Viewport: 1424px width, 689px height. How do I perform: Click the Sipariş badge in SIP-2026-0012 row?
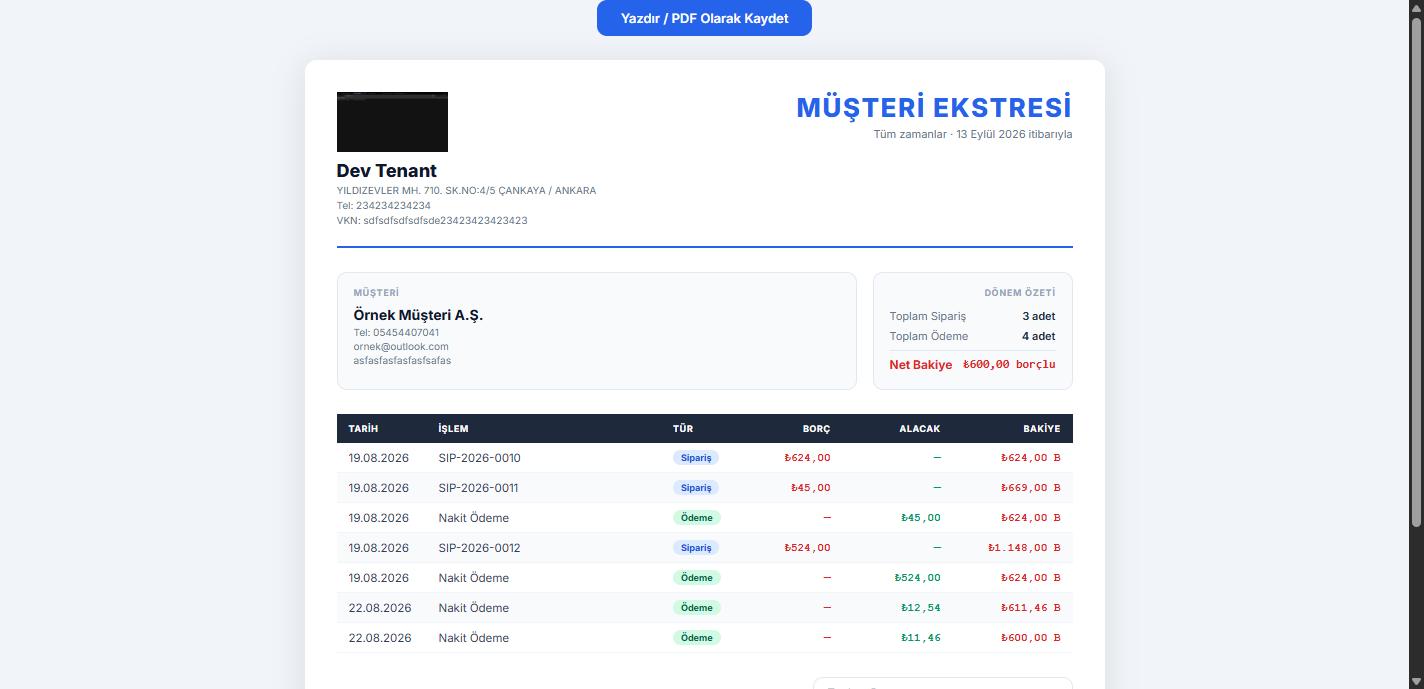pyautogui.click(x=696, y=548)
